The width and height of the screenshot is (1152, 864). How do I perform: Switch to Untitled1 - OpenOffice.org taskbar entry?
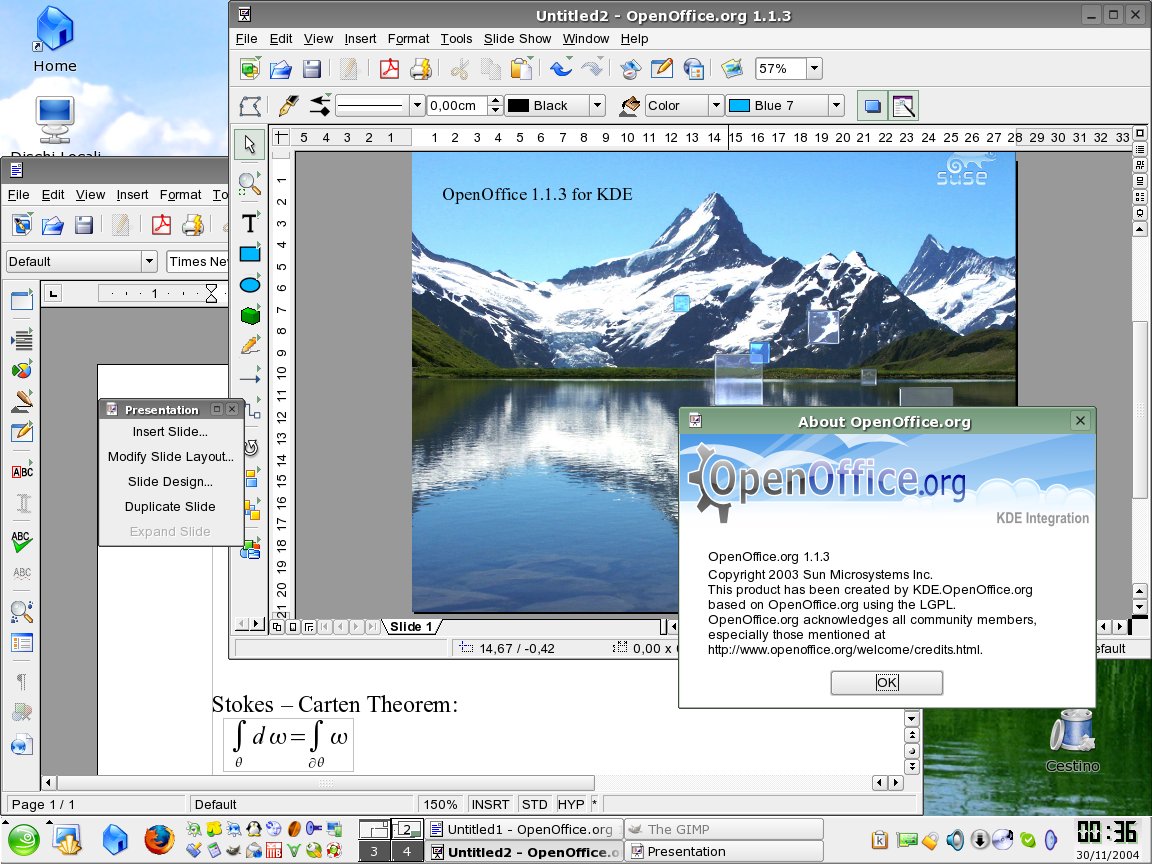[525, 829]
